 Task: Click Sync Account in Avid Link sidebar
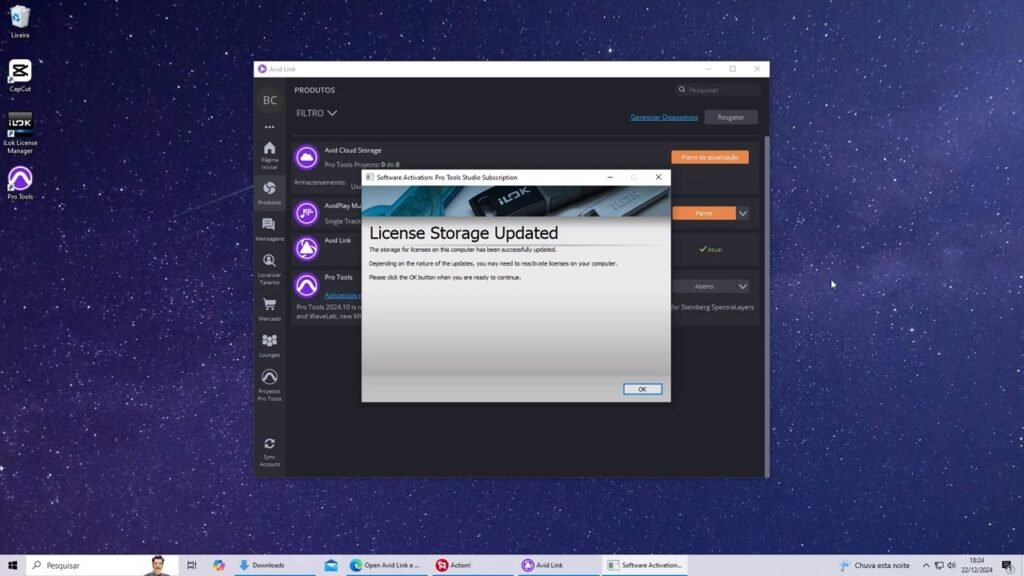pyautogui.click(x=269, y=452)
